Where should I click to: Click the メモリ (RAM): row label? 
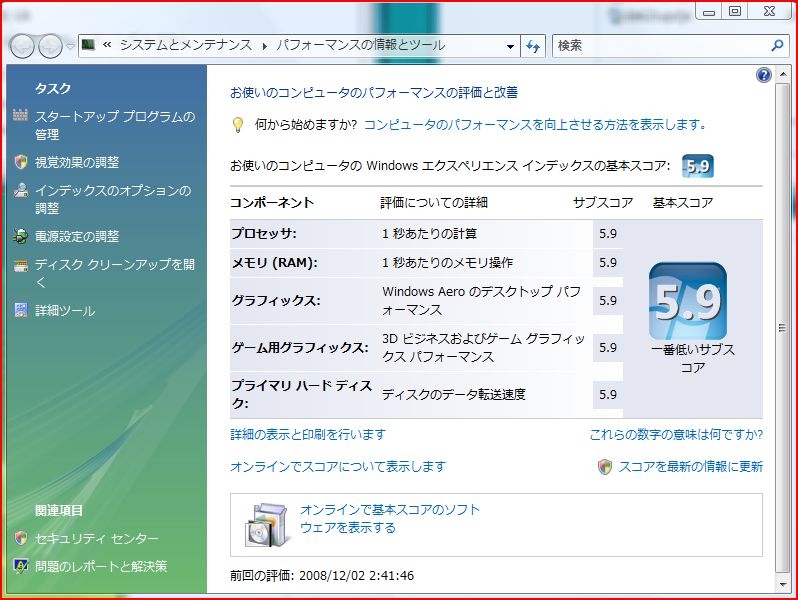[274, 263]
